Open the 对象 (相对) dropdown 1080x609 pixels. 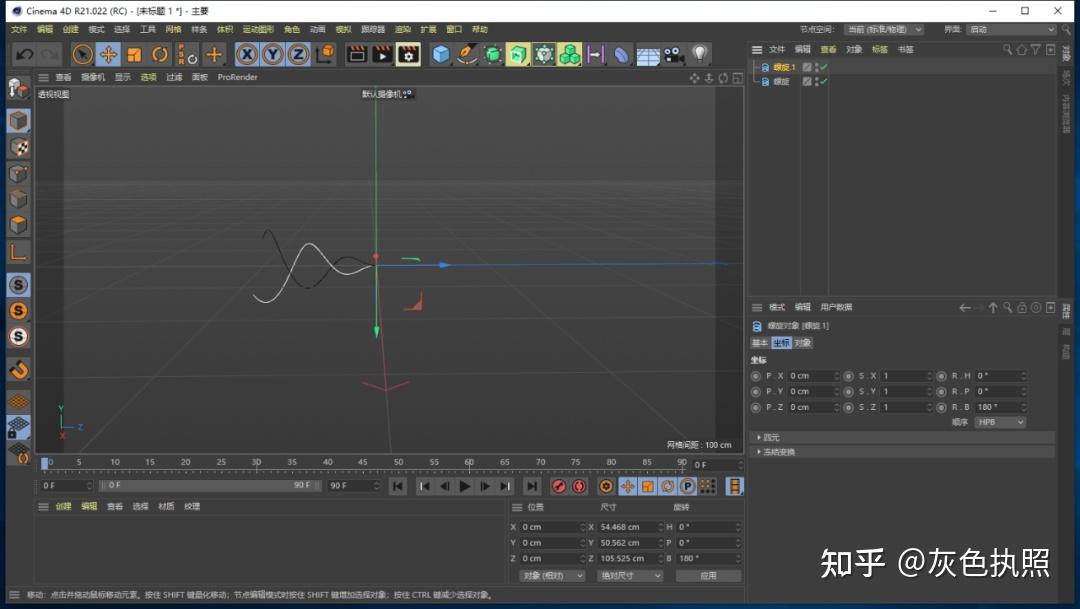[x=552, y=575]
